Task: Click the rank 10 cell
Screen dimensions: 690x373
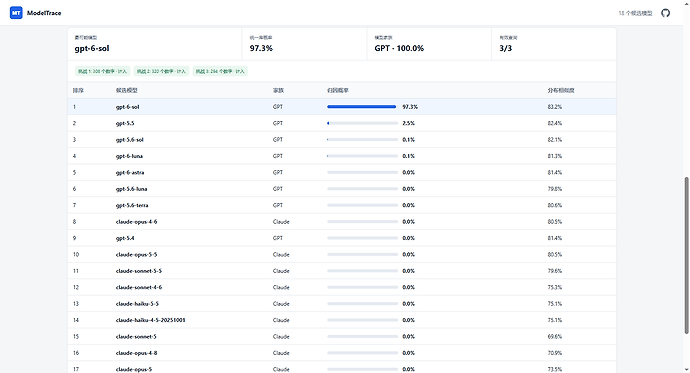Action: pos(76,255)
